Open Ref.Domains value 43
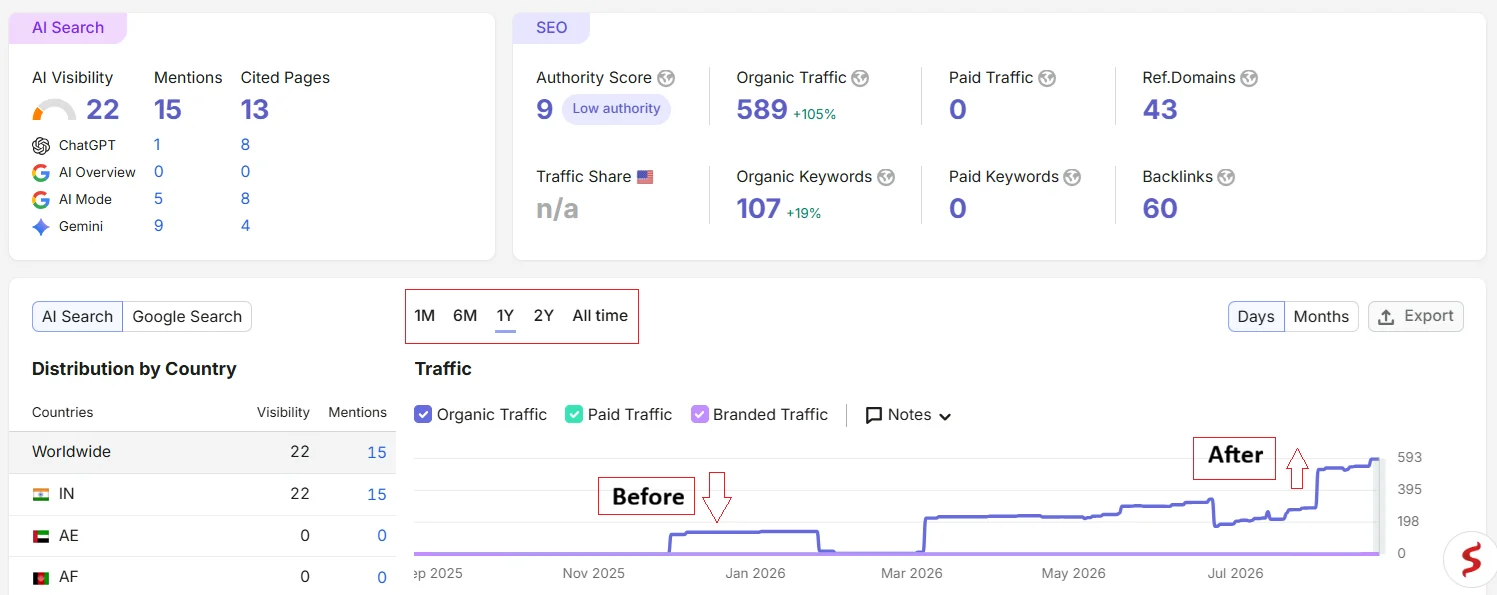1497x595 pixels. coord(1160,110)
